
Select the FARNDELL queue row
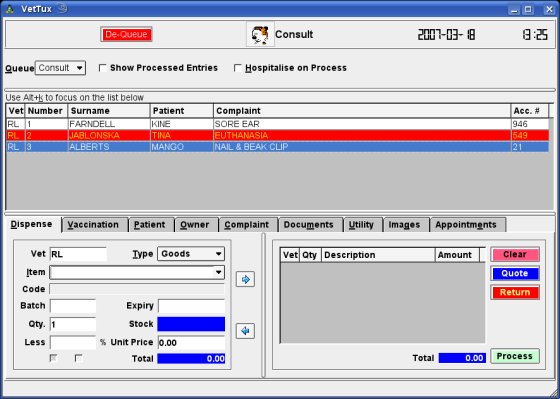[x=278, y=124]
